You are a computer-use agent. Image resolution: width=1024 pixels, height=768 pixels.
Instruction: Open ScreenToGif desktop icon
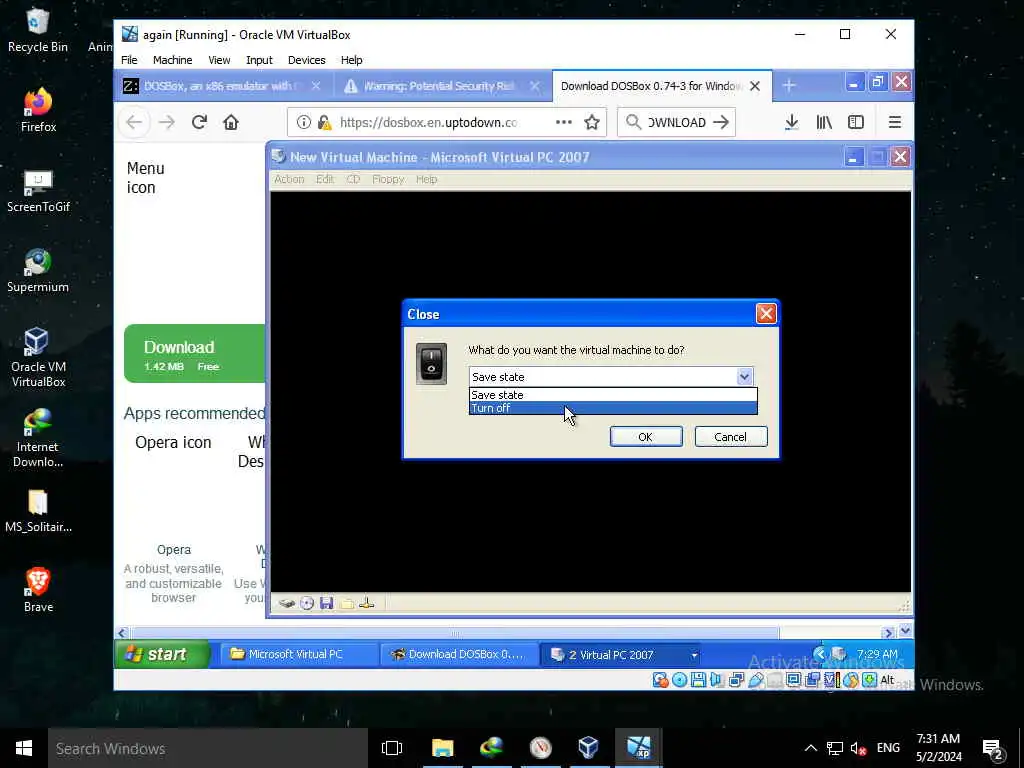38,191
